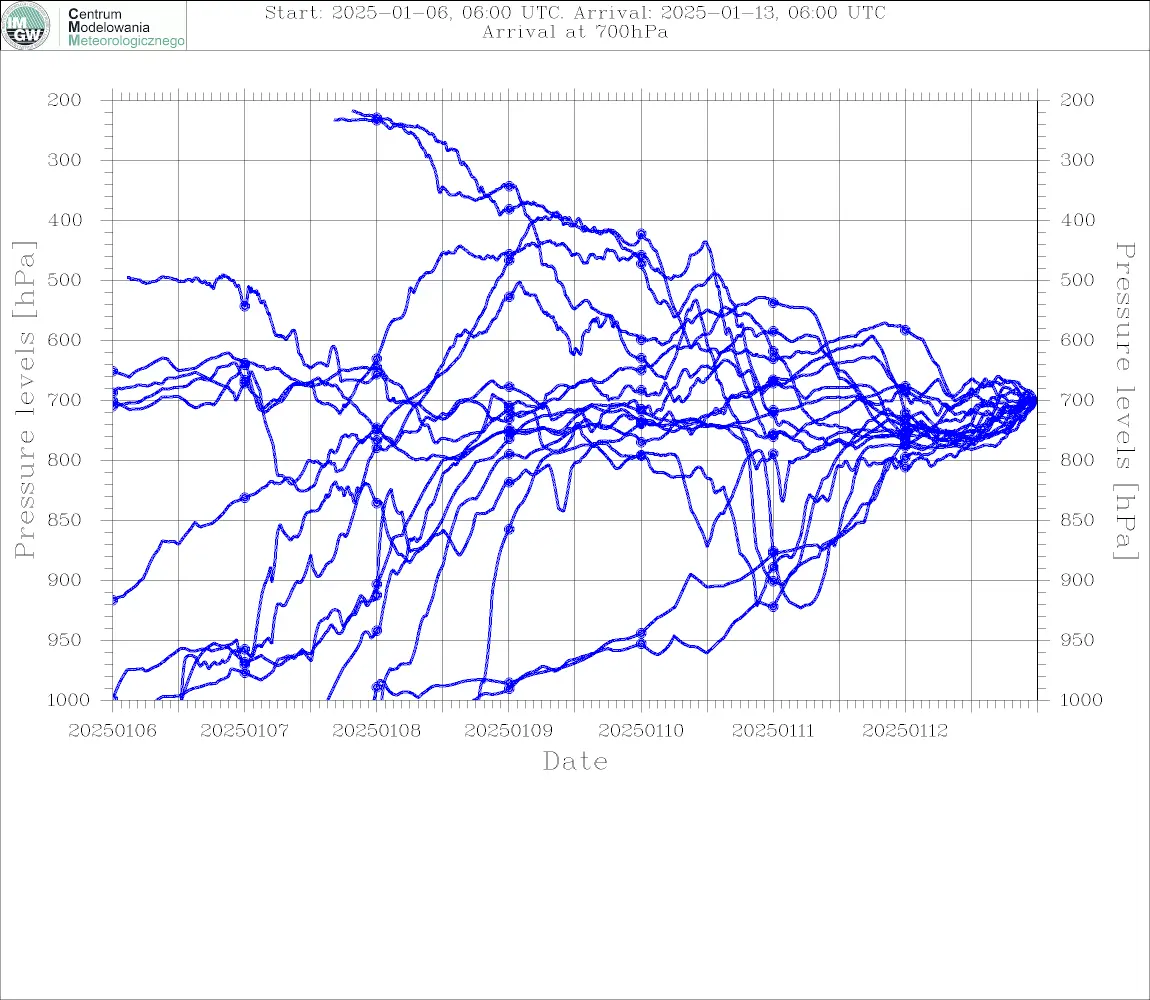1150x1000 pixels.
Task: Click the right 'Pressure levels [hPa]' axis title
Action: coord(1125,401)
